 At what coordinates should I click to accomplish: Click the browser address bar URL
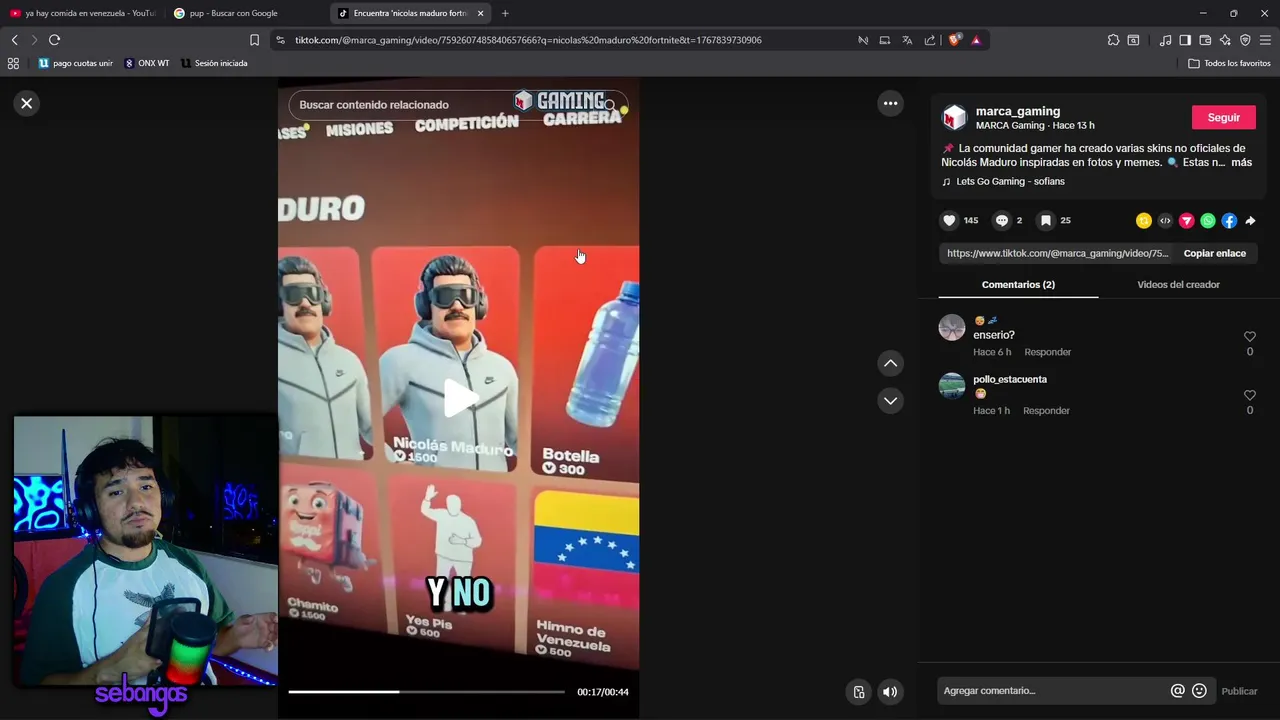[x=528, y=40]
